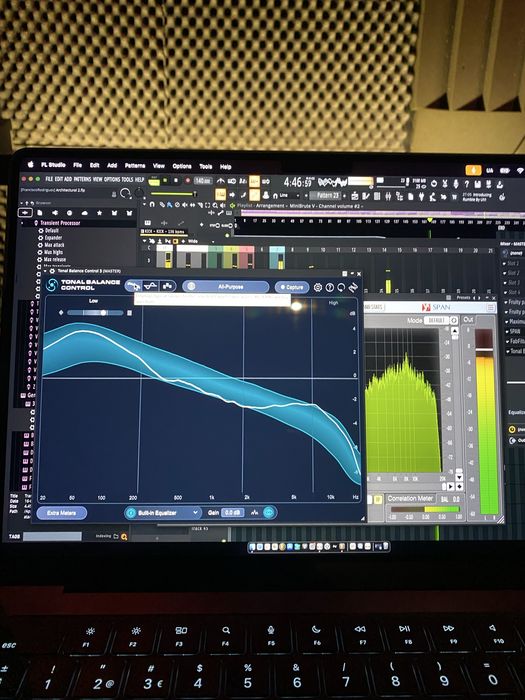Click the round link icon after Gain
The image size is (525, 700).
pos(269,513)
